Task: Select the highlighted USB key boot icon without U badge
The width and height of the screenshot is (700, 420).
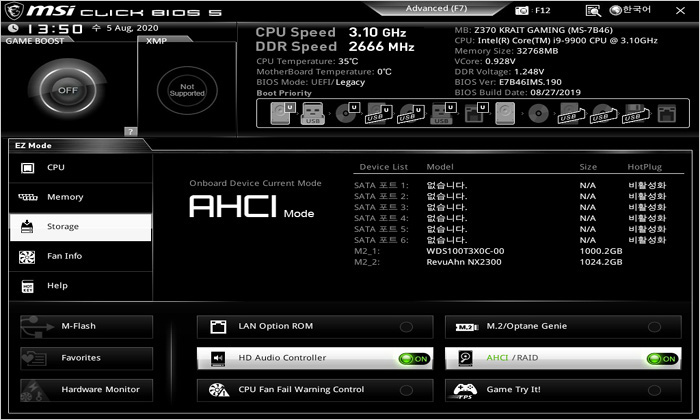Action: click(x=313, y=113)
